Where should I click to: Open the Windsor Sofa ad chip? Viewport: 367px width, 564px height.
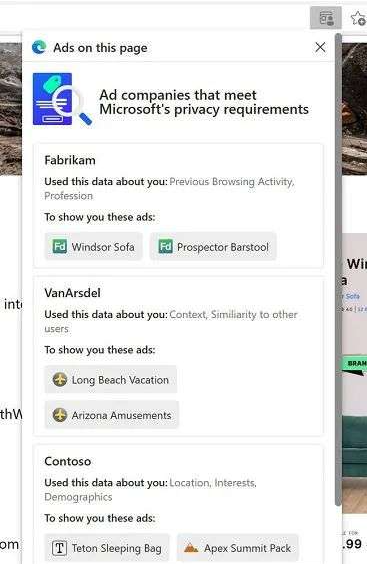[94, 247]
